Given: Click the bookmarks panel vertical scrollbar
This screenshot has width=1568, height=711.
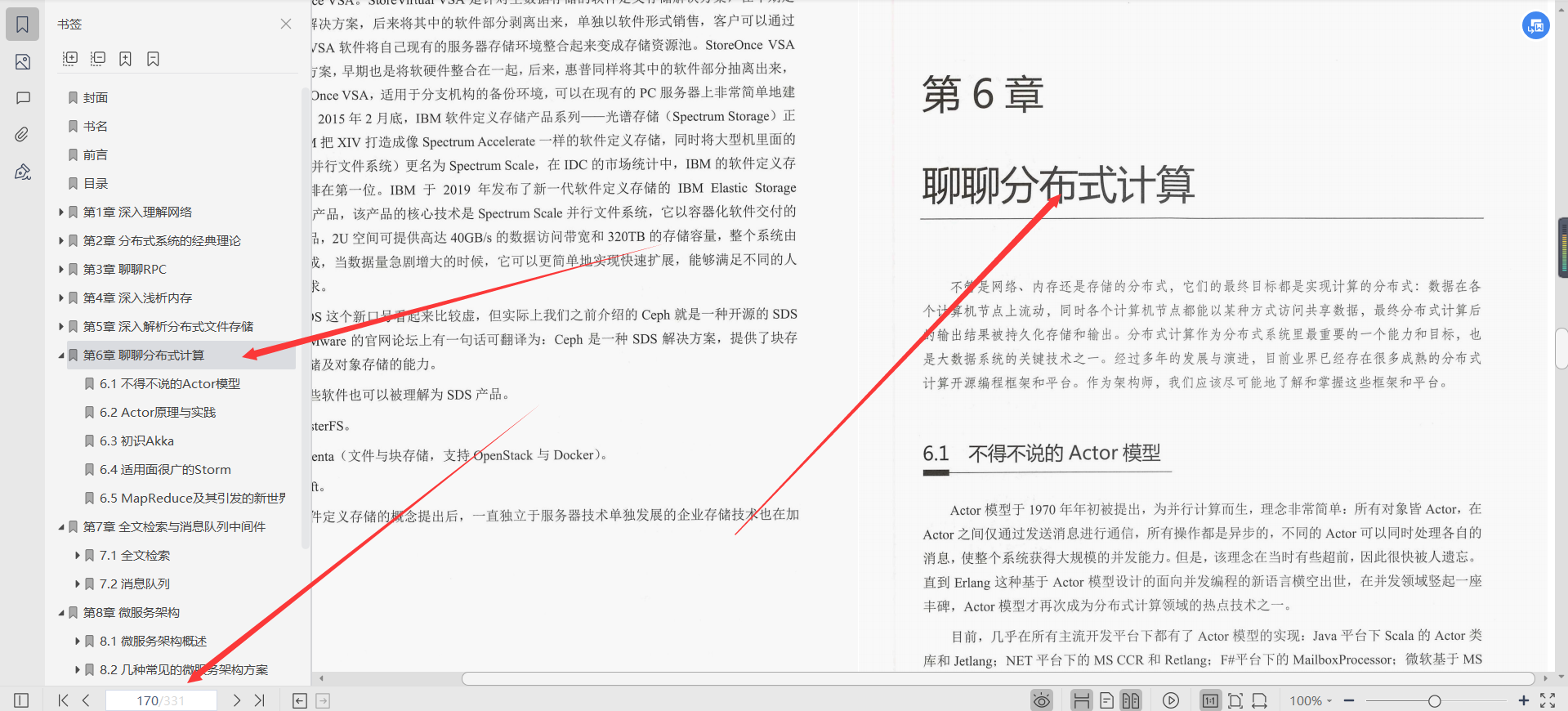Looking at the screenshot, I should point(306,319).
